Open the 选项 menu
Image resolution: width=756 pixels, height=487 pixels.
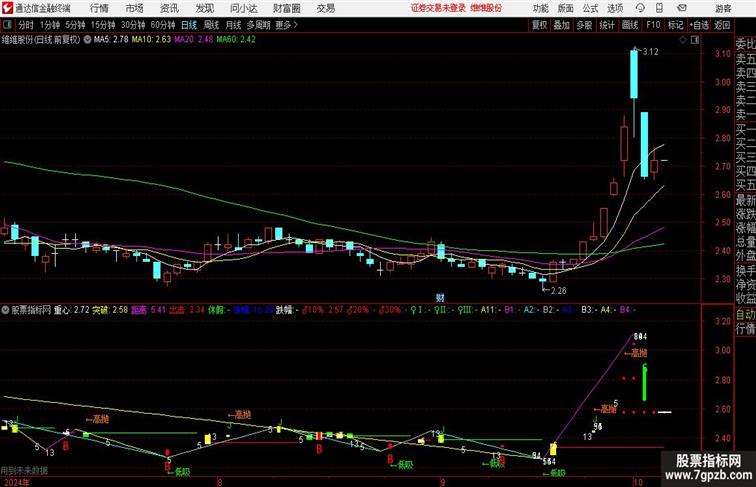click(x=615, y=8)
